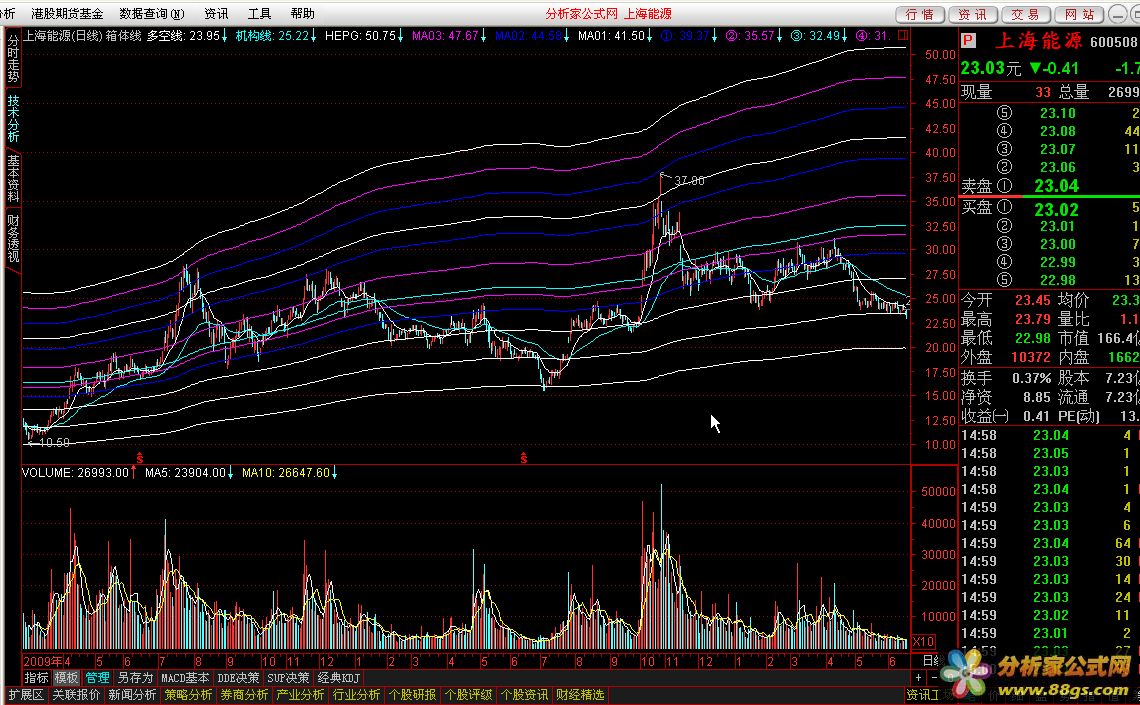Select the 指标 tab below chart
The image size is (1140, 705).
[36, 678]
